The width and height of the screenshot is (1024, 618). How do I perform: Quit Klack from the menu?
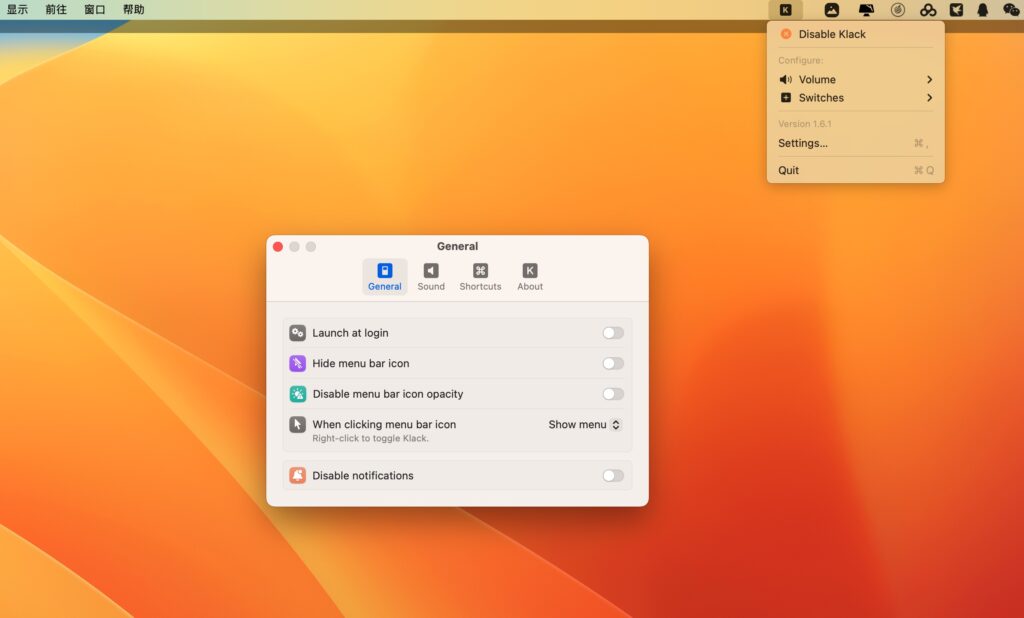pos(787,170)
